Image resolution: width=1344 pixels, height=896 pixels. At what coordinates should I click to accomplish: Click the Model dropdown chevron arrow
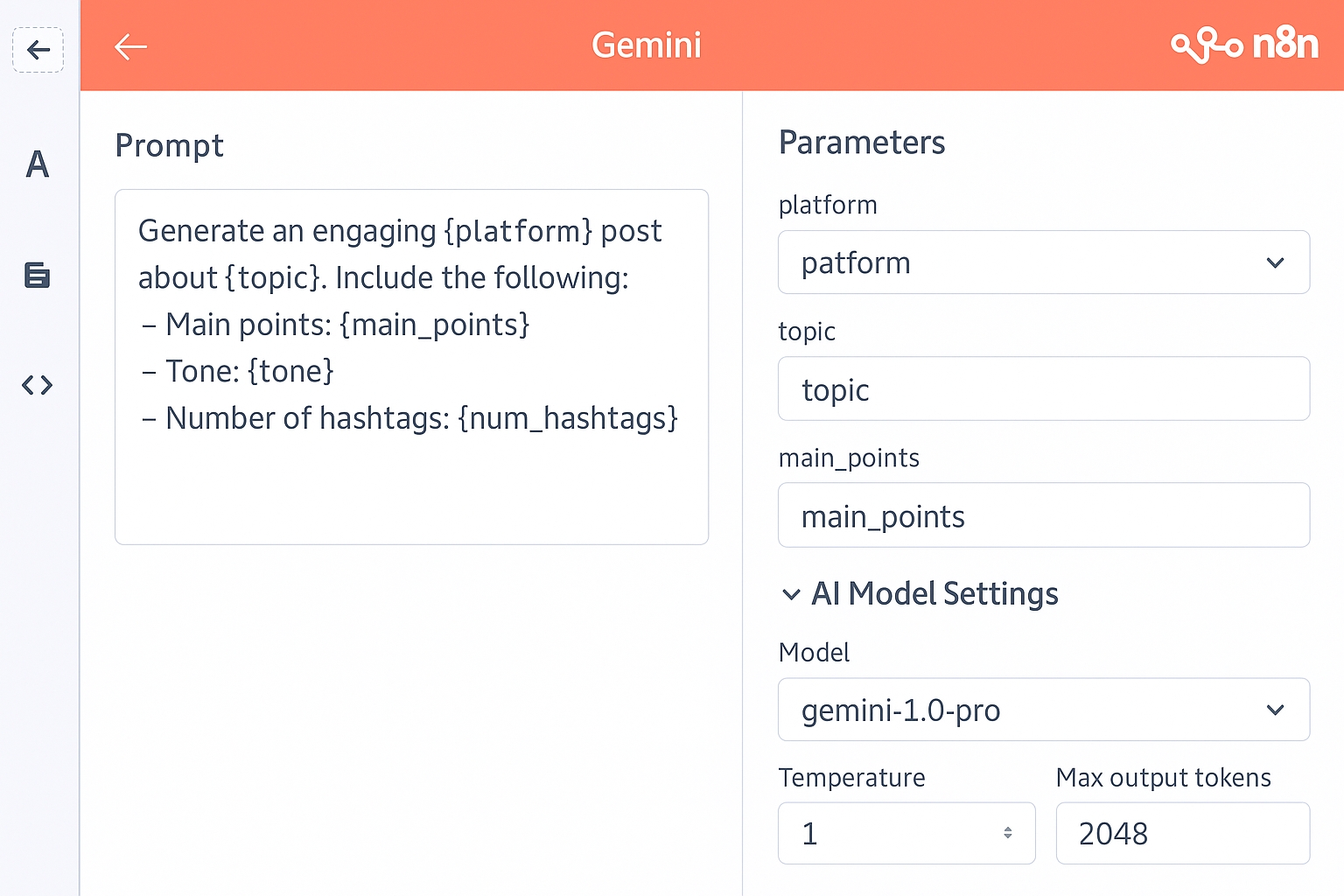[1275, 710]
